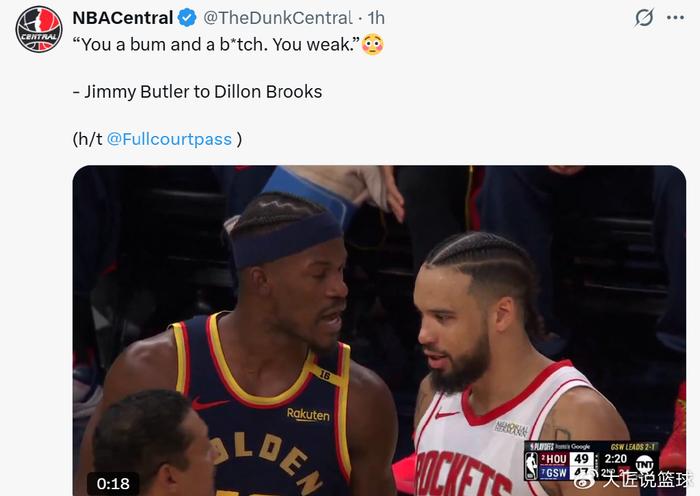Click the flushed face emoji
The image size is (700, 496).
tap(372, 44)
